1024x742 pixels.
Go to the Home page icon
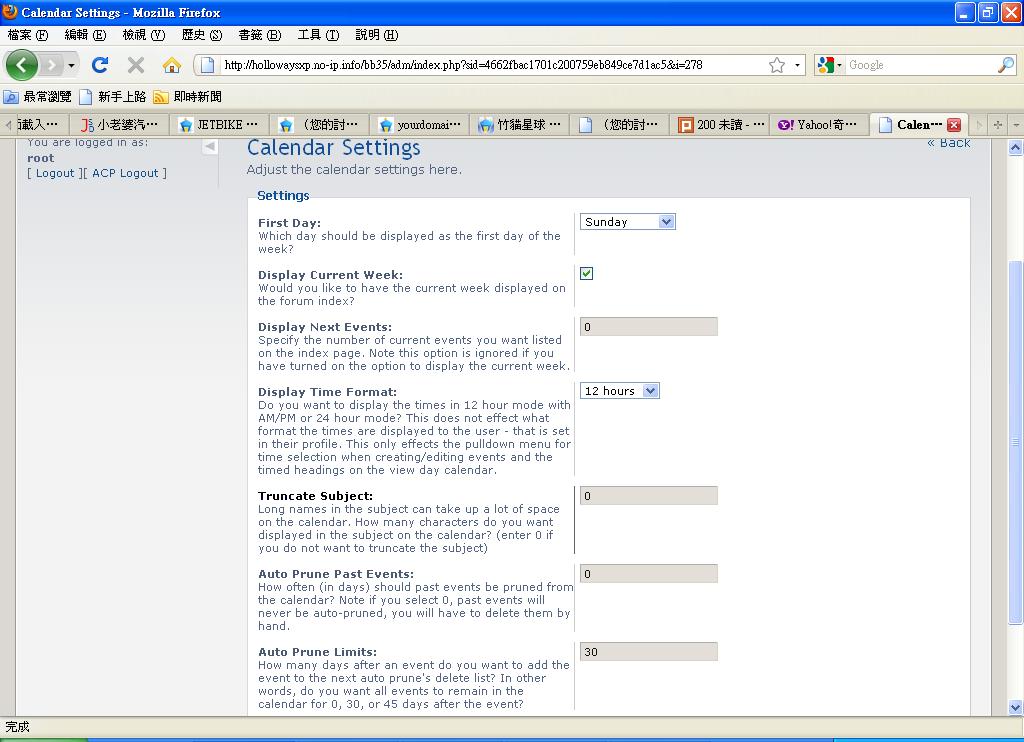[x=172, y=65]
